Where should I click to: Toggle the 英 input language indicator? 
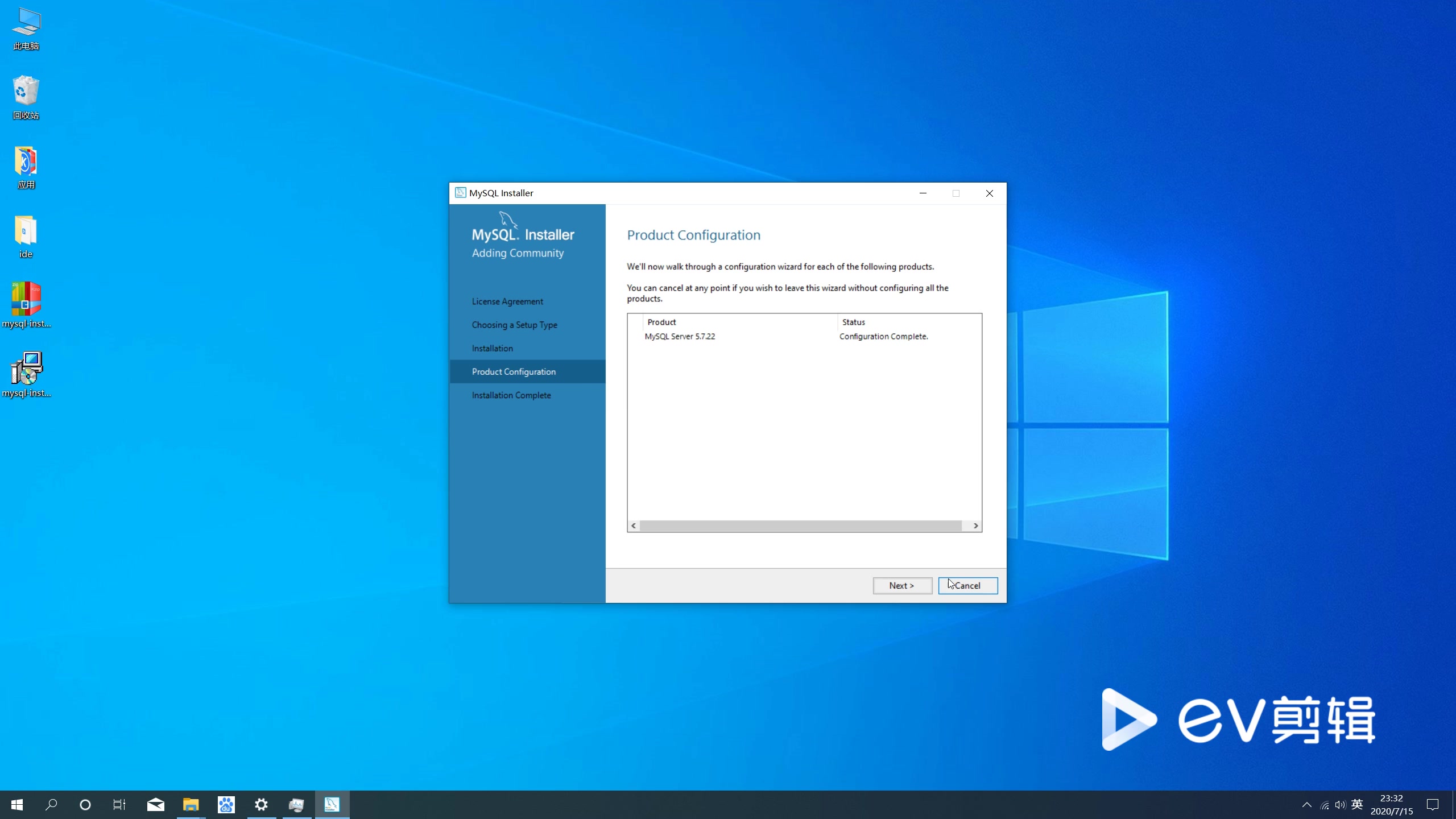(1357, 805)
